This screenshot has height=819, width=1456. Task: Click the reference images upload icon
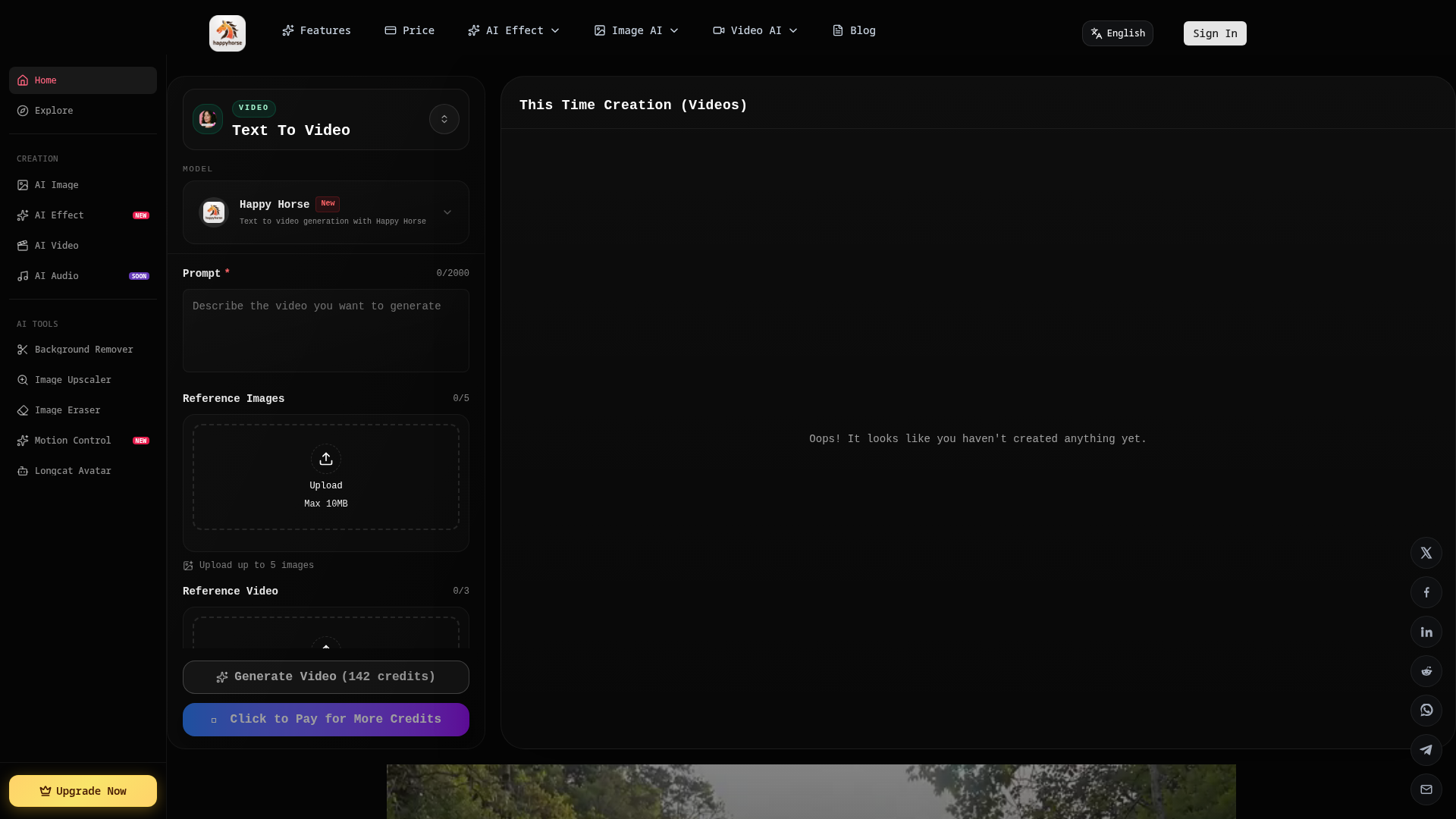[x=325, y=459]
